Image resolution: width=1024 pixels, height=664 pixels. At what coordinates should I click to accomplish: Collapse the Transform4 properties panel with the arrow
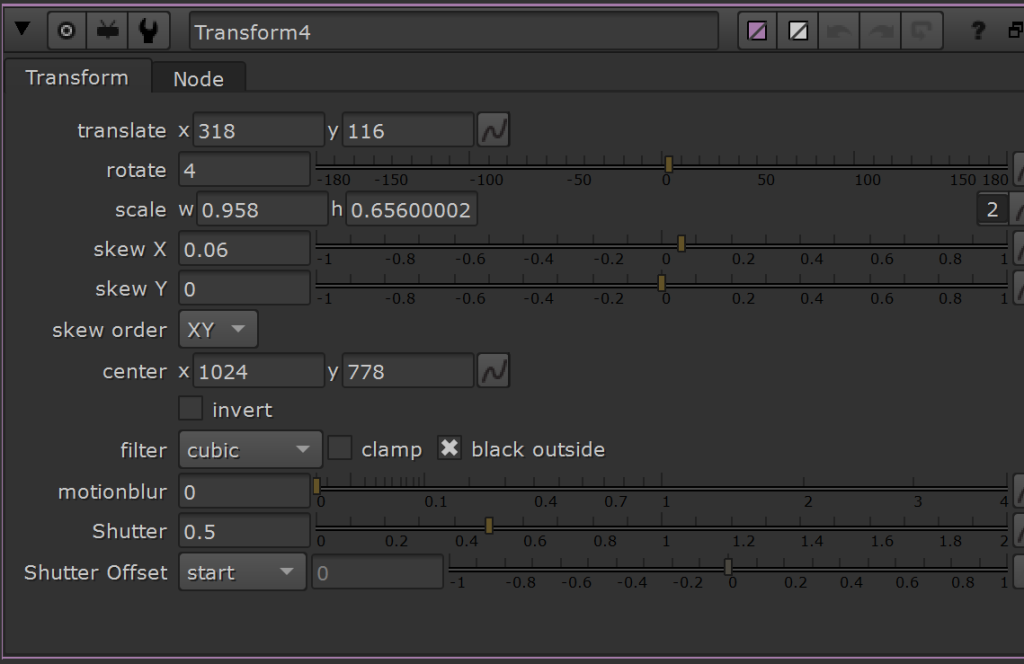tap(22, 29)
